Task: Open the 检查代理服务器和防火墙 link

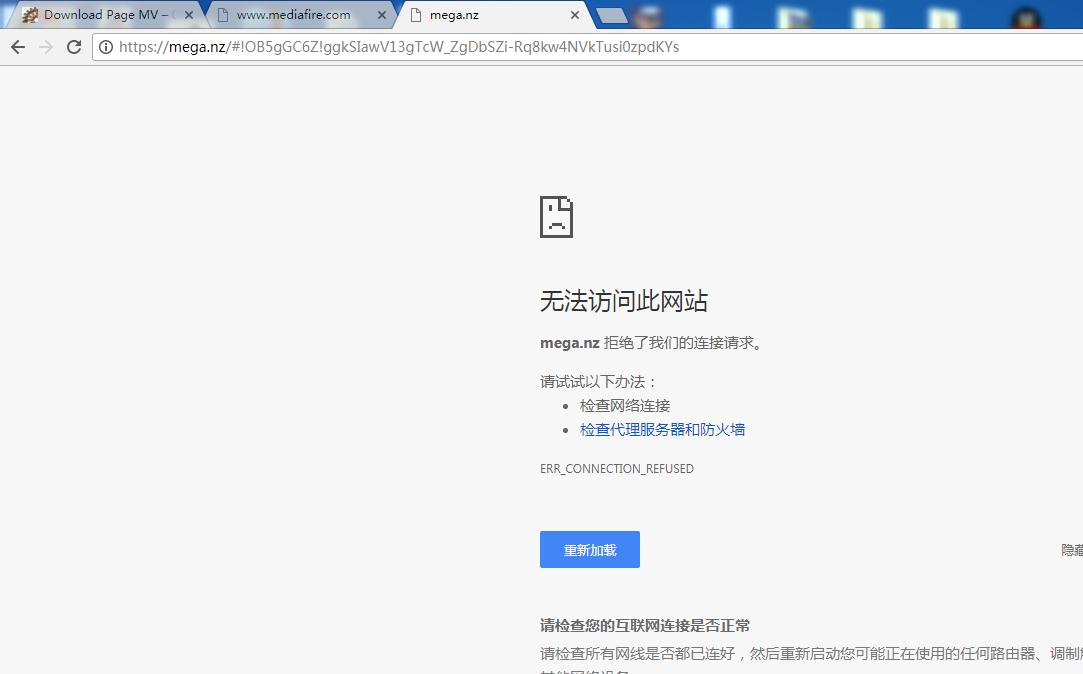Action: pos(662,430)
